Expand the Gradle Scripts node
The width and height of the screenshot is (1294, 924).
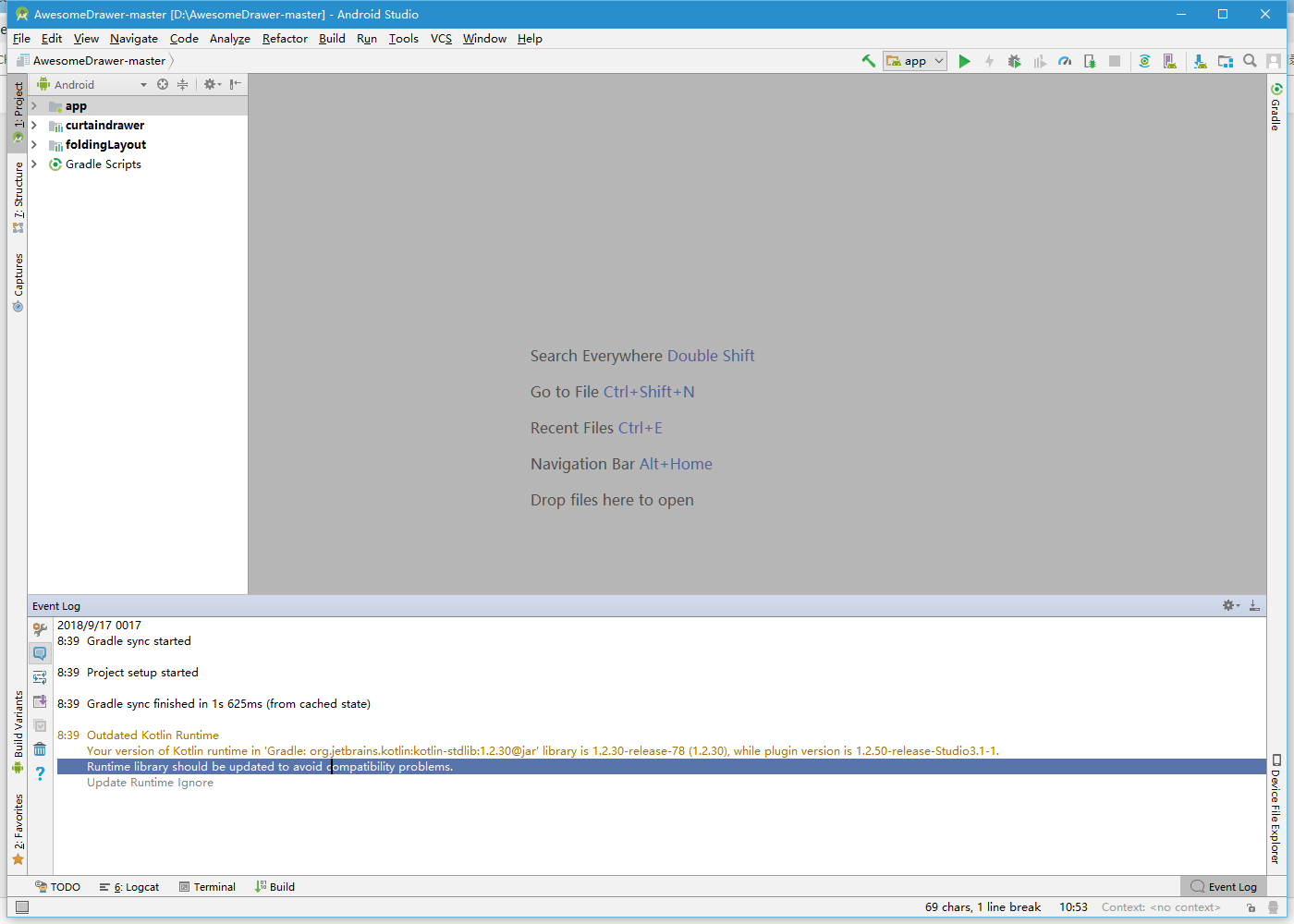(x=34, y=164)
